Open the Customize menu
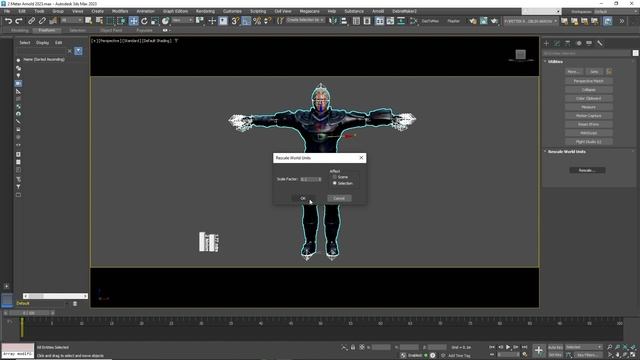This screenshot has width=640, height=360. [232, 11]
